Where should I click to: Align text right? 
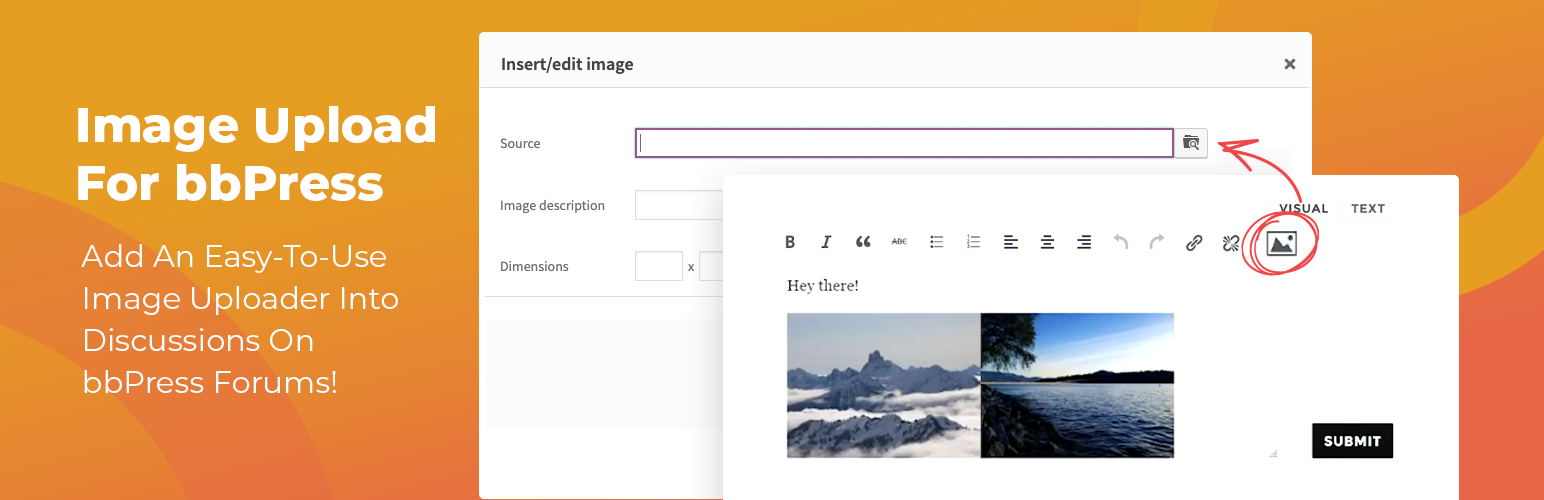tap(1084, 242)
